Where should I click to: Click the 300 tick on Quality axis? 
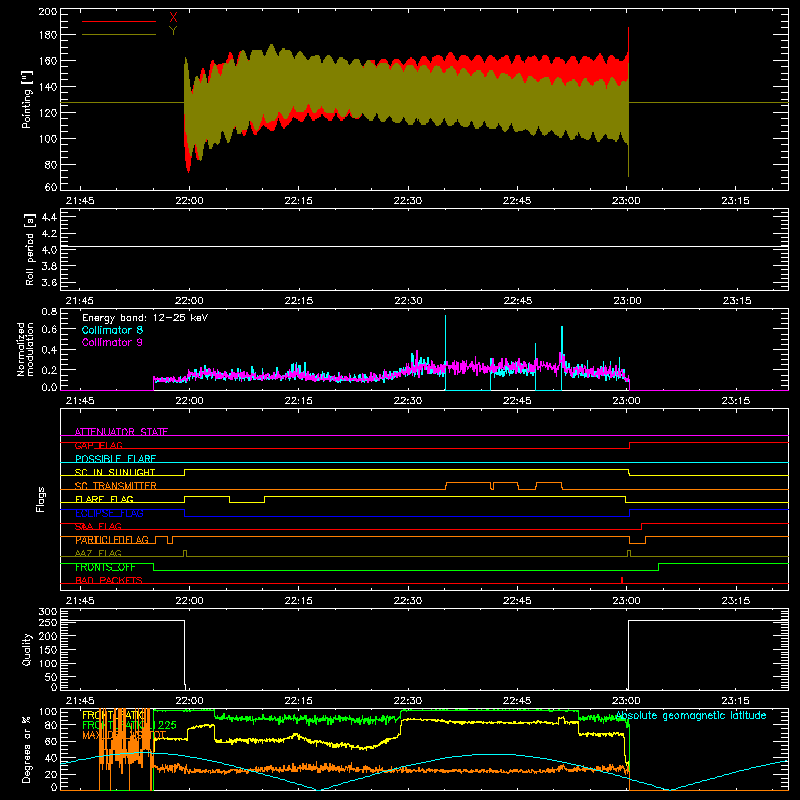[47, 612]
